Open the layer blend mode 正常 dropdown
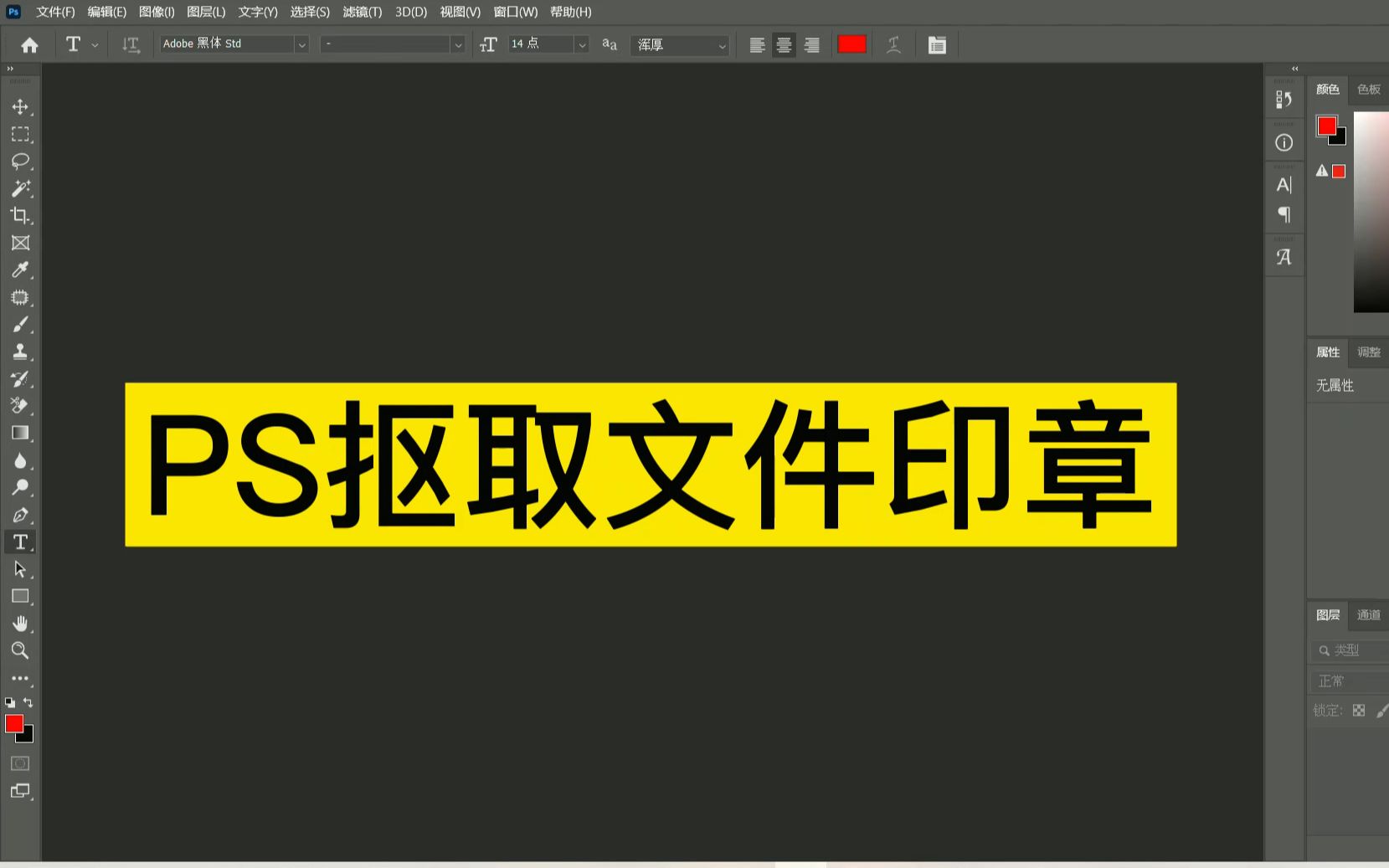Screen dimensions: 1389x868 click(x=1349, y=681)
